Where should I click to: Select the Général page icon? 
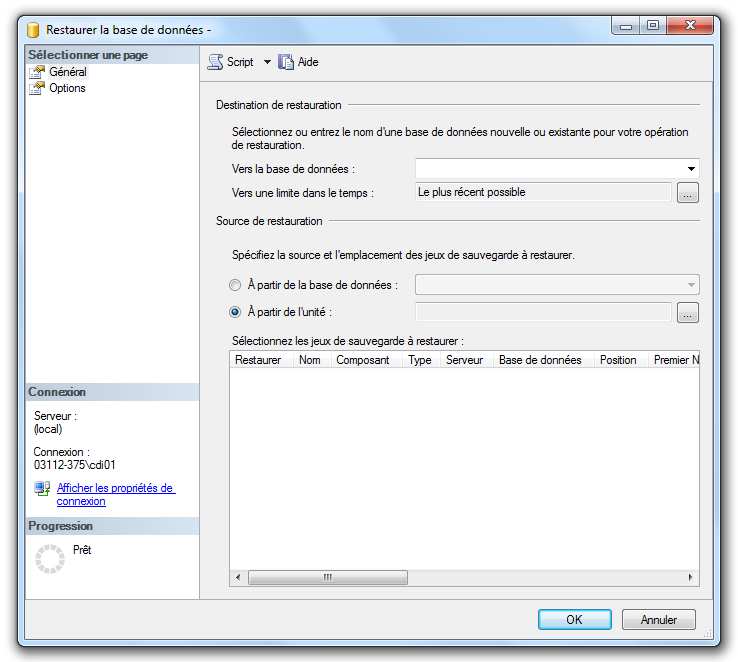(38, 72)
